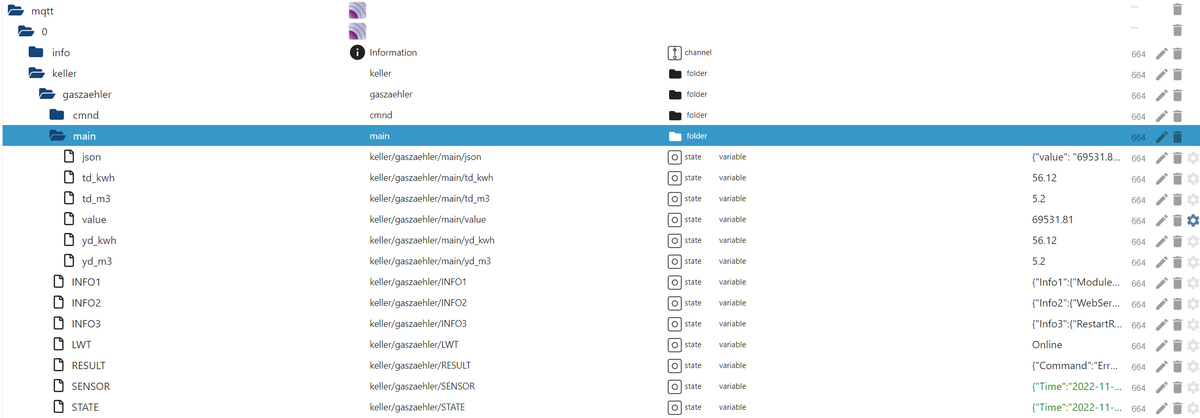Collapse the main folder
Viewport: 1200px width, 418px height.
pyautogui.click(x=57, y=136)
